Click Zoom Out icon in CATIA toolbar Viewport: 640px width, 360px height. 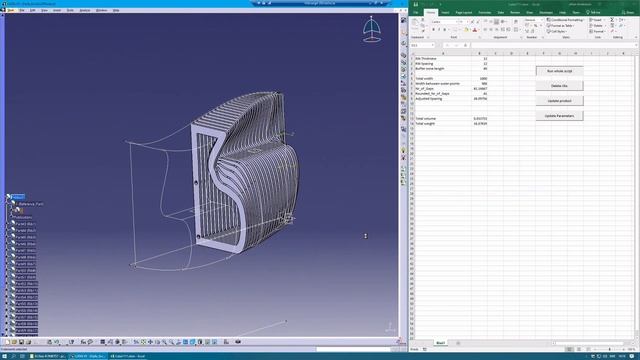[171, 342]
